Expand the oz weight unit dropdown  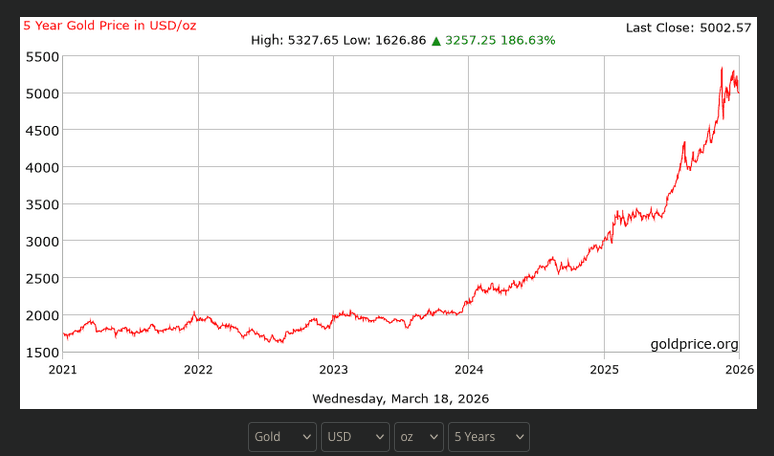(419, 437)
